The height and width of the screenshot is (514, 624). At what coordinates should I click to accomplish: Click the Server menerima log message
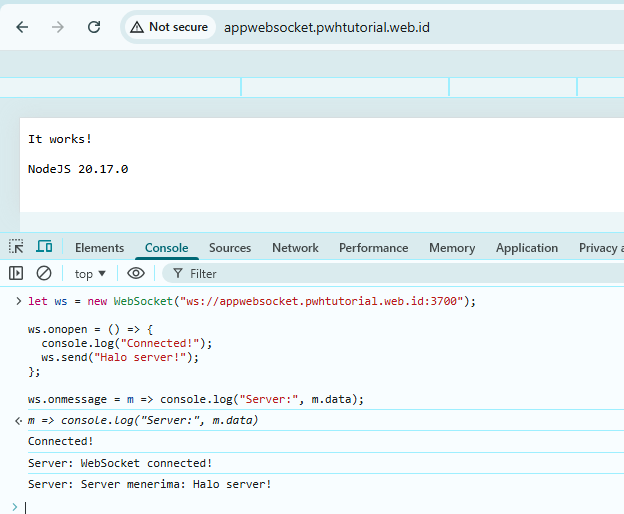[x=149, y=484]
